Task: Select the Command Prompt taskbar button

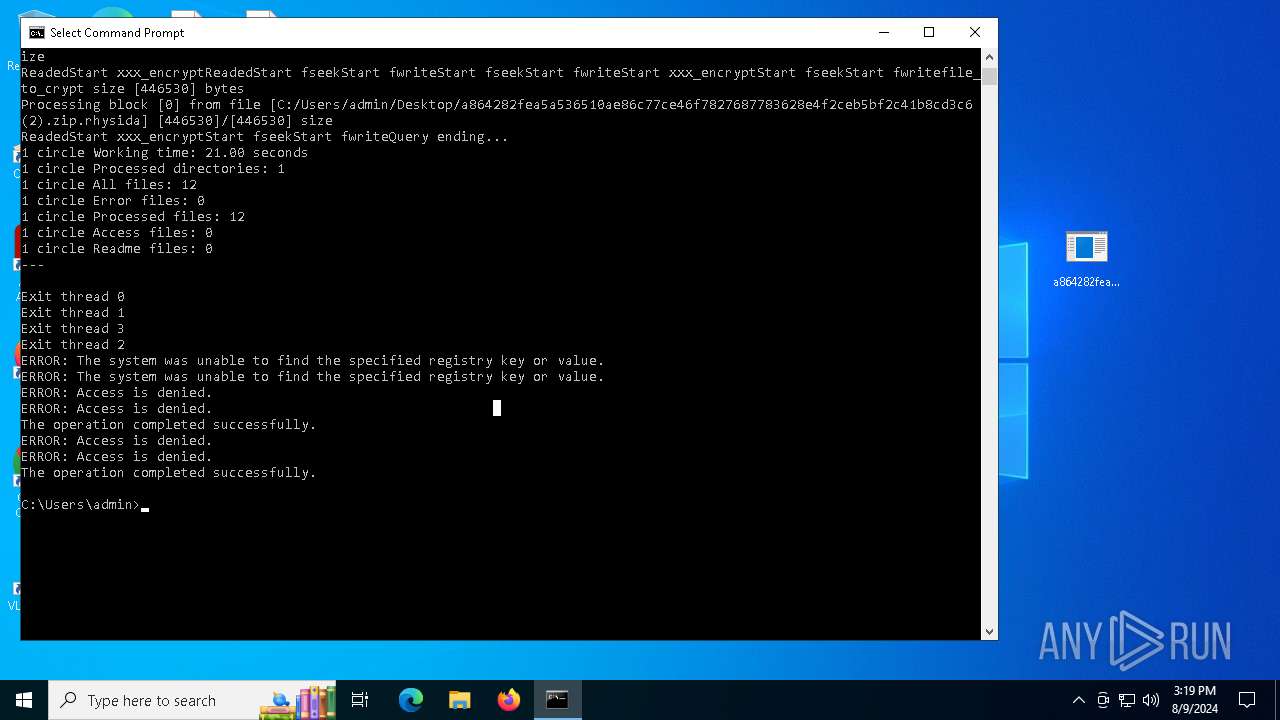Action: pos(557,700)
